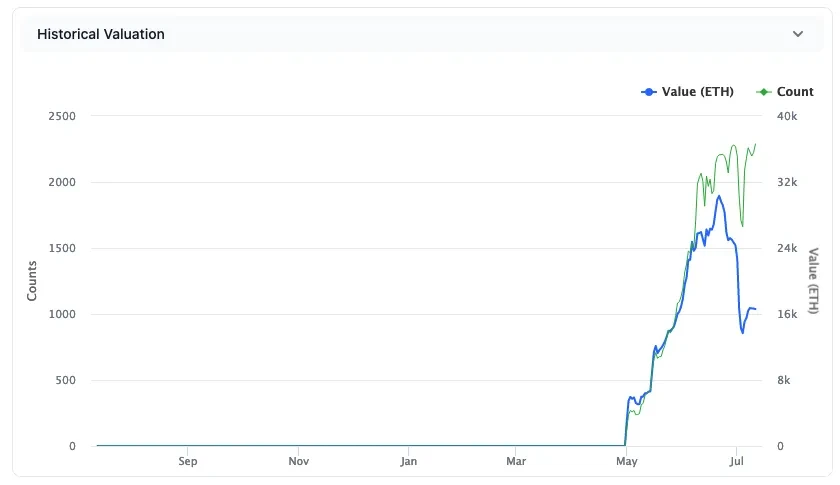Image resolution: width=840 pixels, height=485 pixels.
Task: Collapse the Historical Valuation panel chevron
Action: 798,34
